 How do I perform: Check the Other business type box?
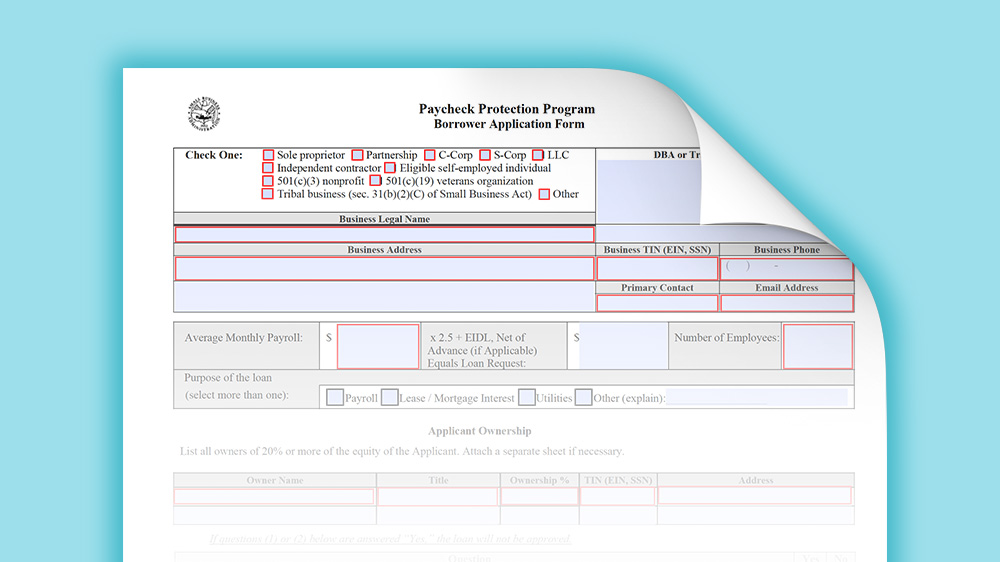[x=544, y=194]
